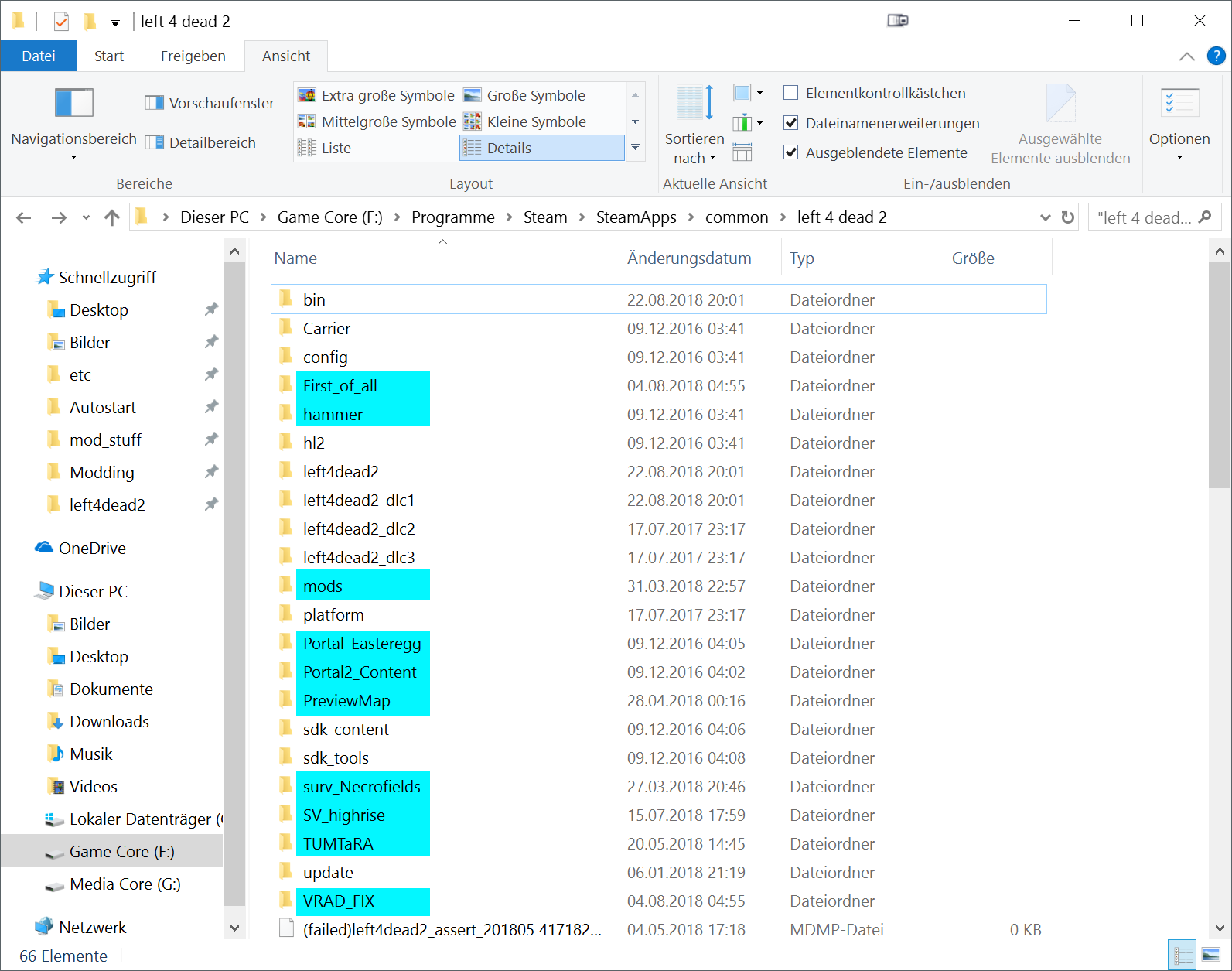This screenshot has width=1232, height=971.
Task: Switch to the Freigeben ribbon tab
Action: [x=193, y=56]
